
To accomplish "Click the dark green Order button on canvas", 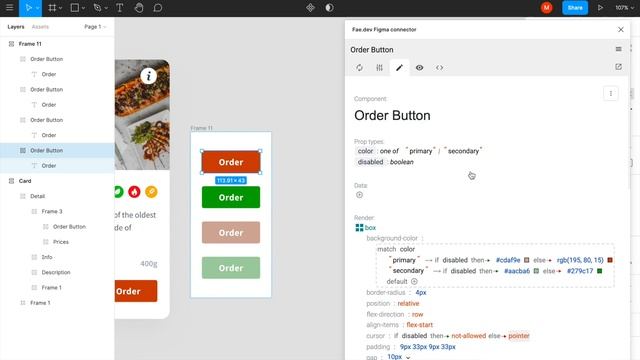I will coord(231,198).
